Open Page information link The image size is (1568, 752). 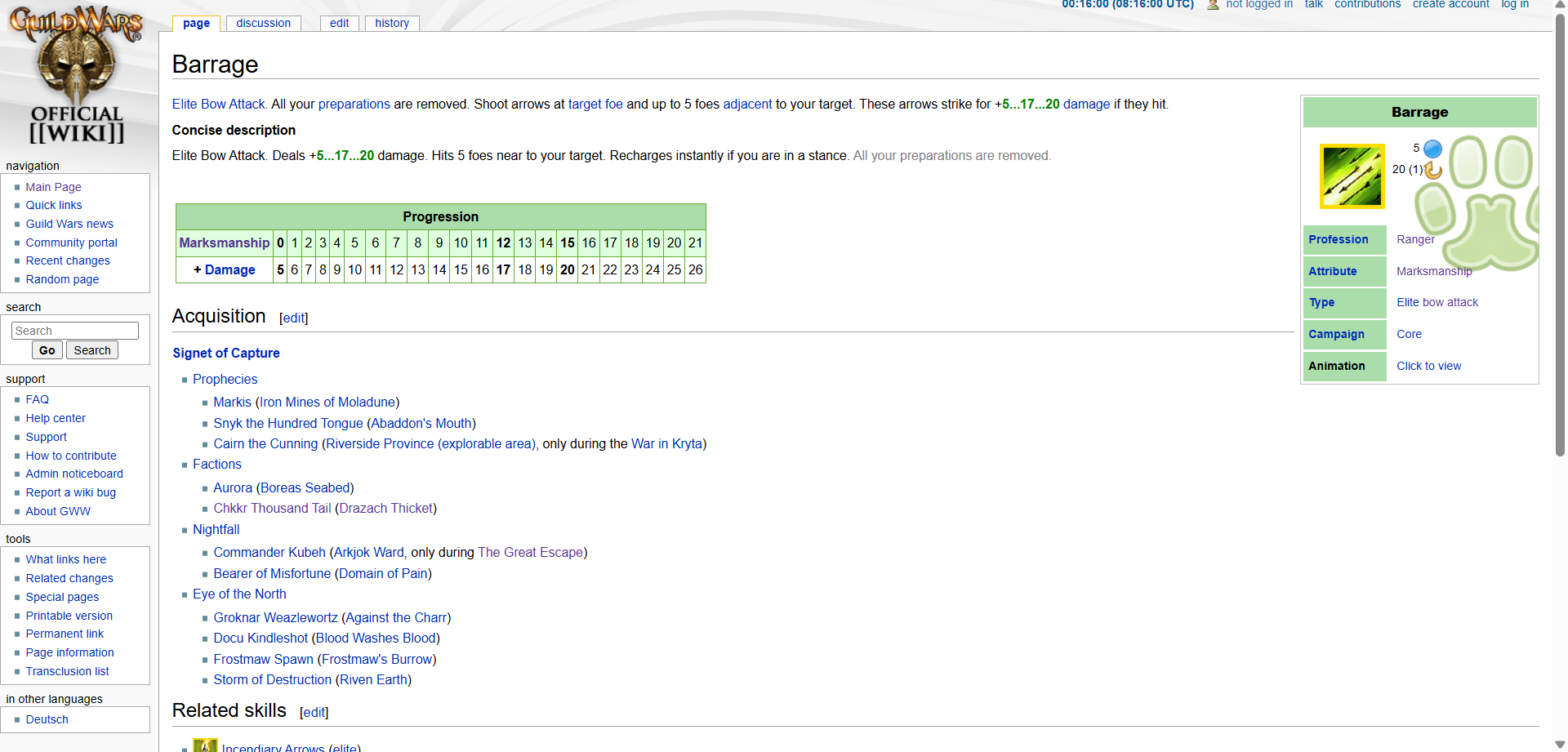coord(69,652)
